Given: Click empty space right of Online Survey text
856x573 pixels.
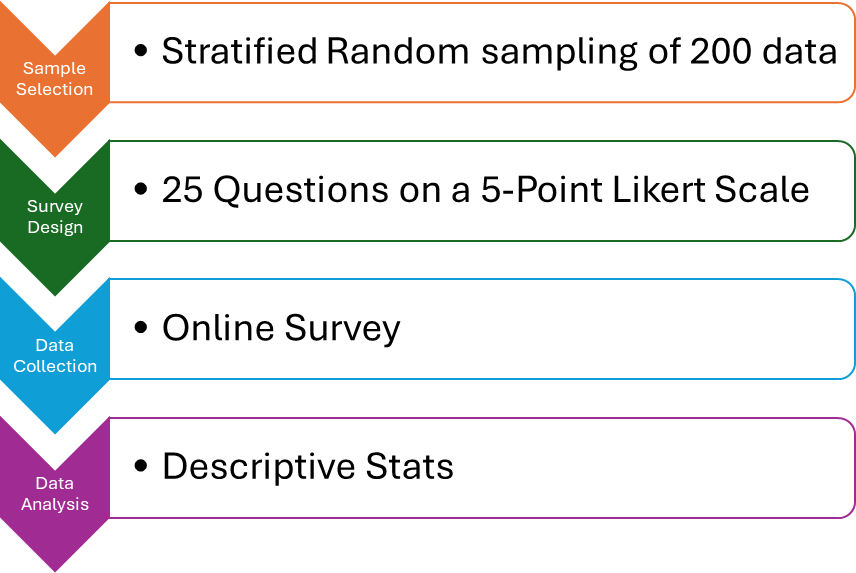Looking at the screenshot, I should (x=620, y=328).
